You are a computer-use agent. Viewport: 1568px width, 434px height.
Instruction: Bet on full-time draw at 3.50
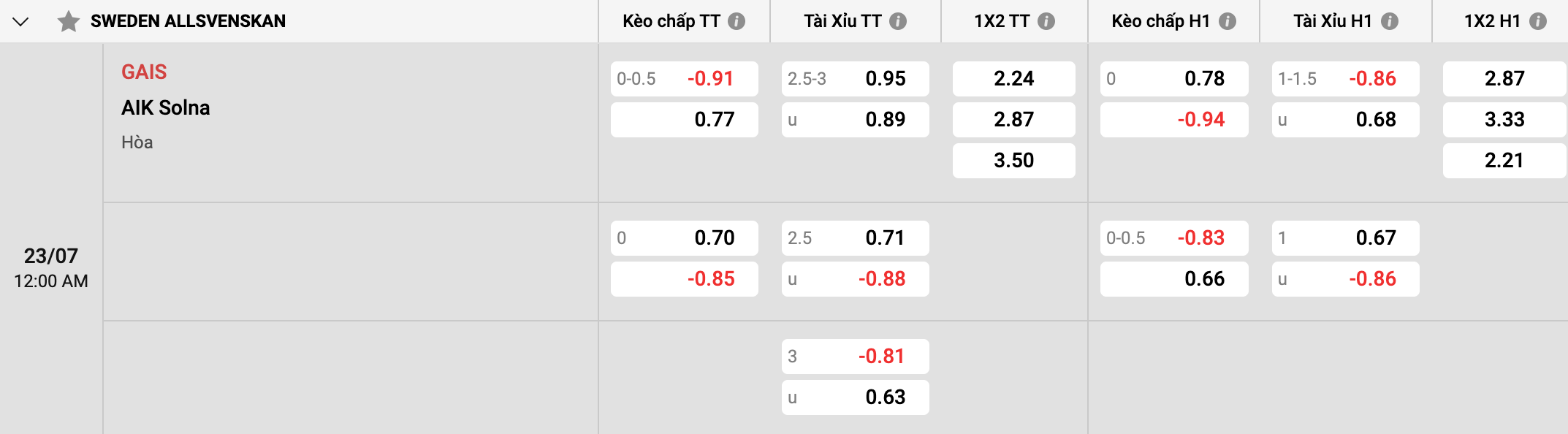(1013, 161)
